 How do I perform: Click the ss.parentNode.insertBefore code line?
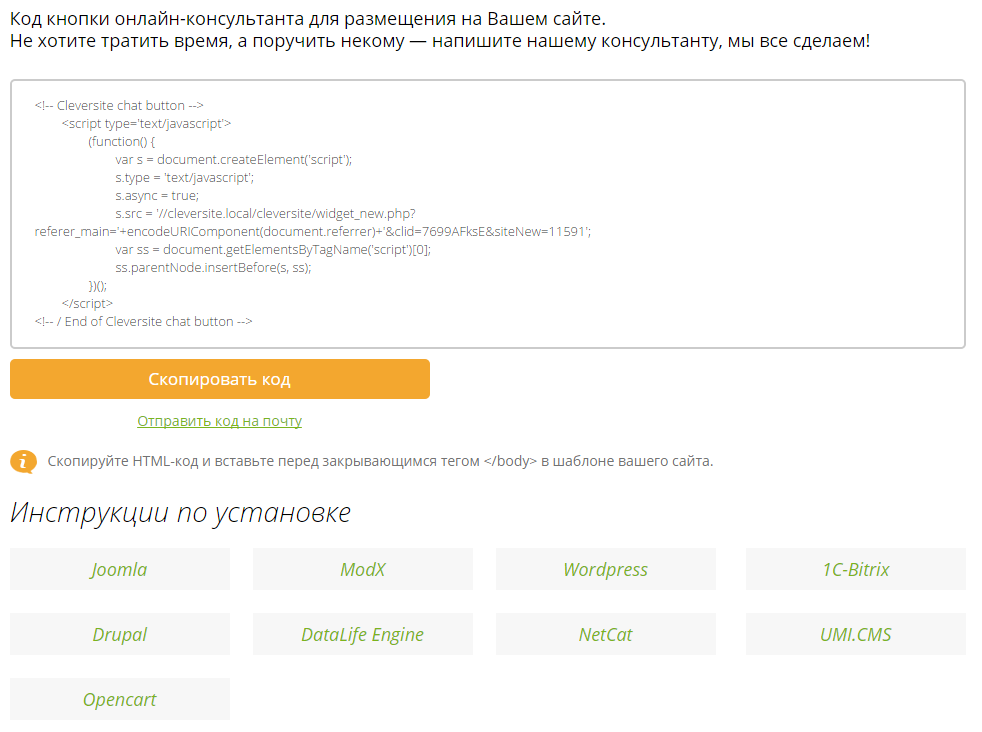click(213, 267)
